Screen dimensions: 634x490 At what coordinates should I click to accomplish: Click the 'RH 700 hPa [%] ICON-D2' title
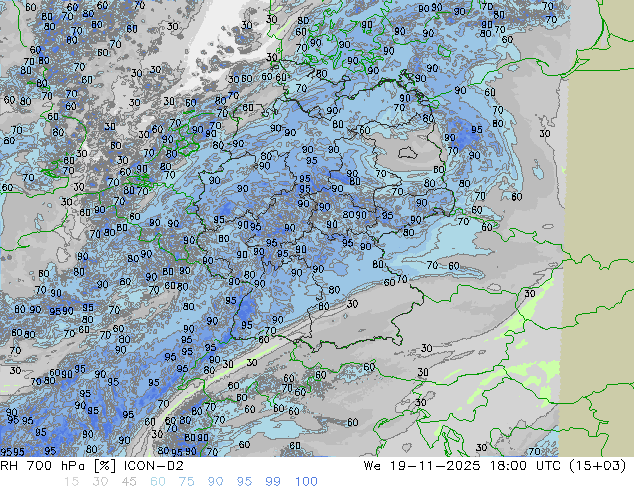coord(92,466)
